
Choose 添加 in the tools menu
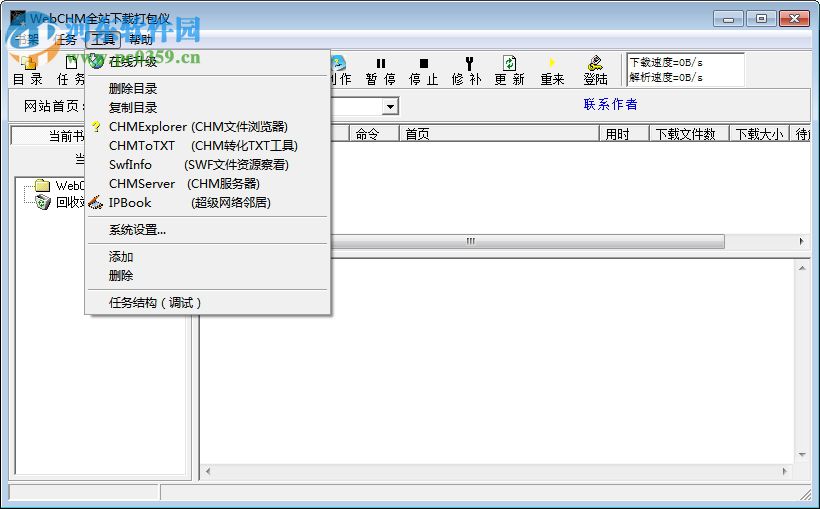pyautogui.click(x=208, y=257)
